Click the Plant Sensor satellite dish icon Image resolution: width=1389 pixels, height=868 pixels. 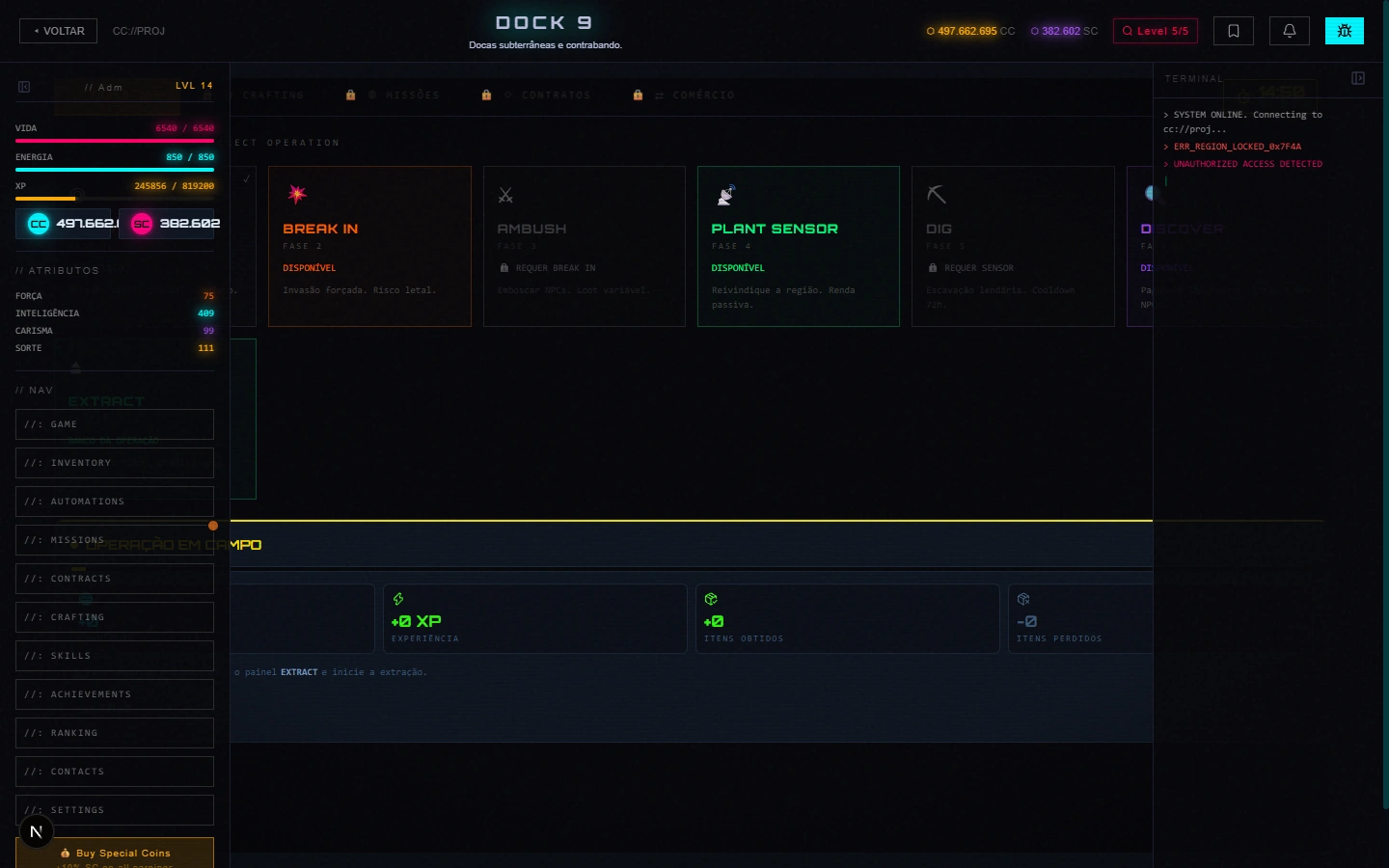[x=726, y=195]
